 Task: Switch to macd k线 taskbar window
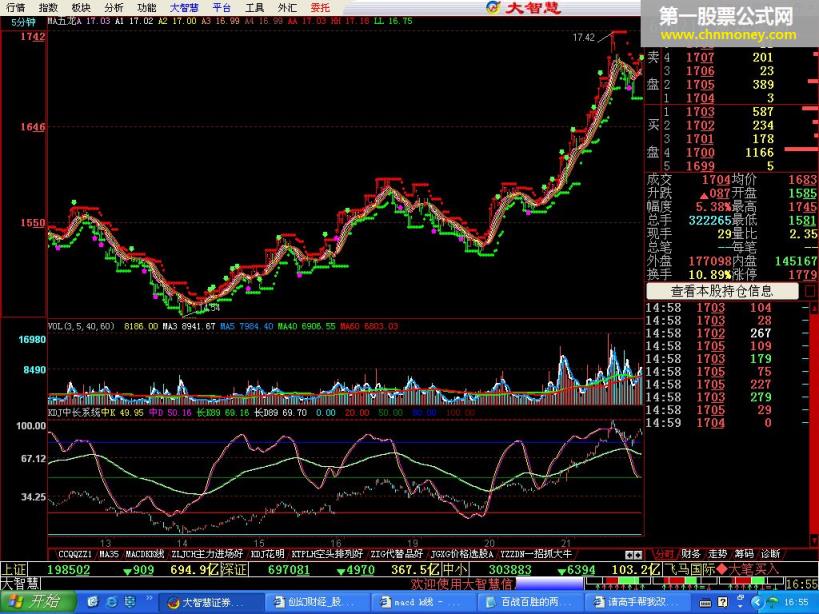coord(424,603)
